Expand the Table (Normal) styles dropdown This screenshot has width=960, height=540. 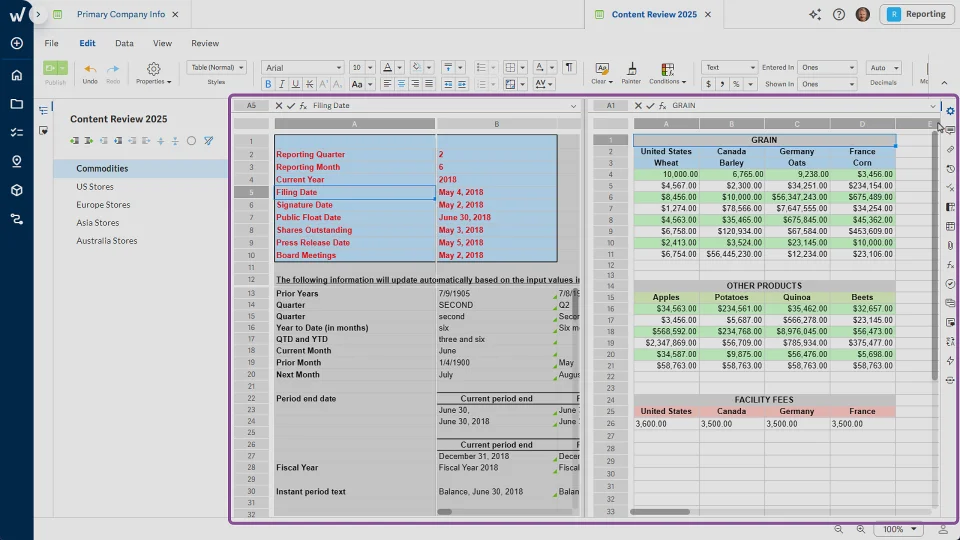coord(215,68)
